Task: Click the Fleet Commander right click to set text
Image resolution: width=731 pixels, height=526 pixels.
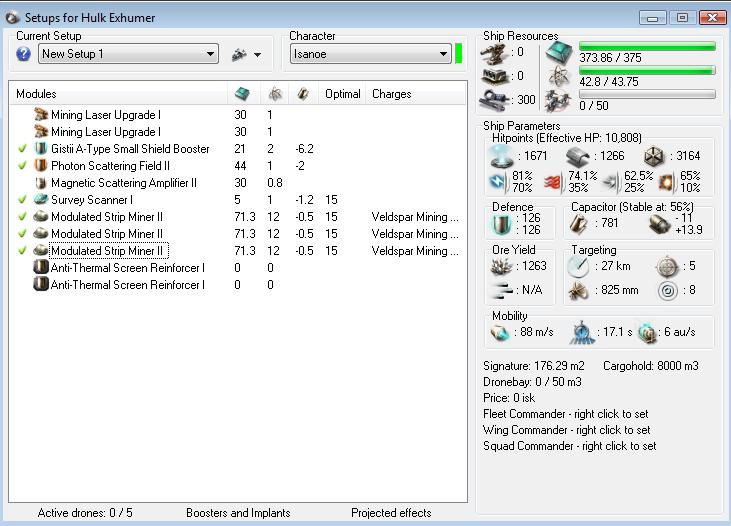Action: click(565, 414)
